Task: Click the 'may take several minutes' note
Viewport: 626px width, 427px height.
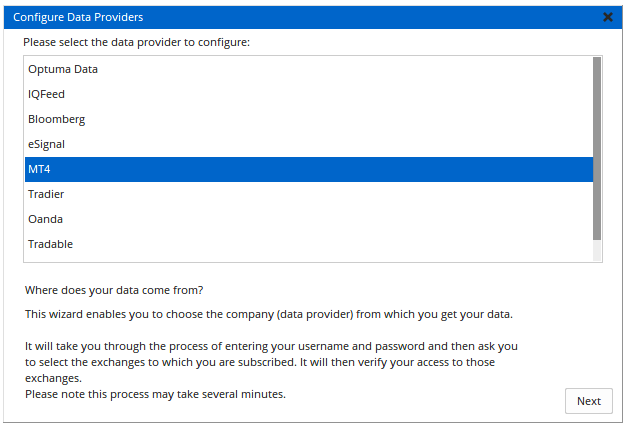Action: pos(155,394)
